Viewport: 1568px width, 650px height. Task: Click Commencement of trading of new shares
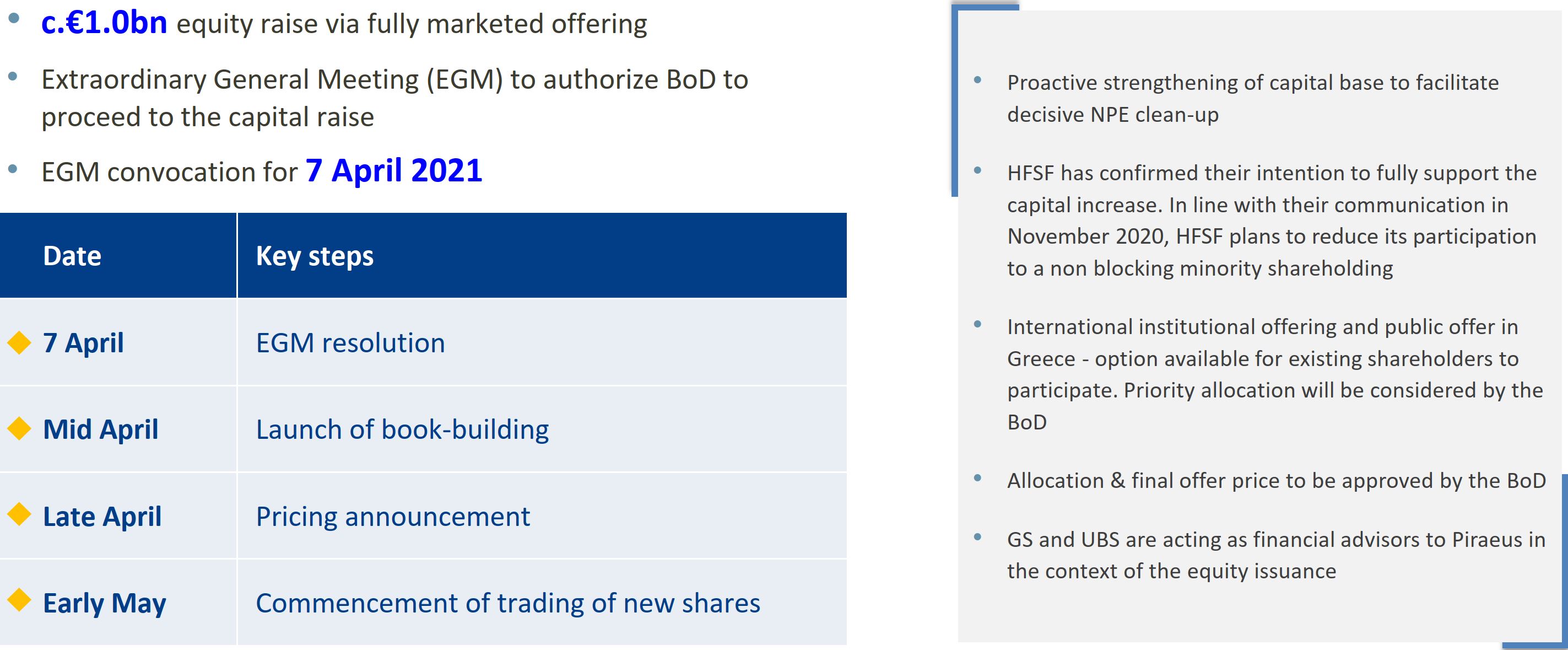point(507,603)
